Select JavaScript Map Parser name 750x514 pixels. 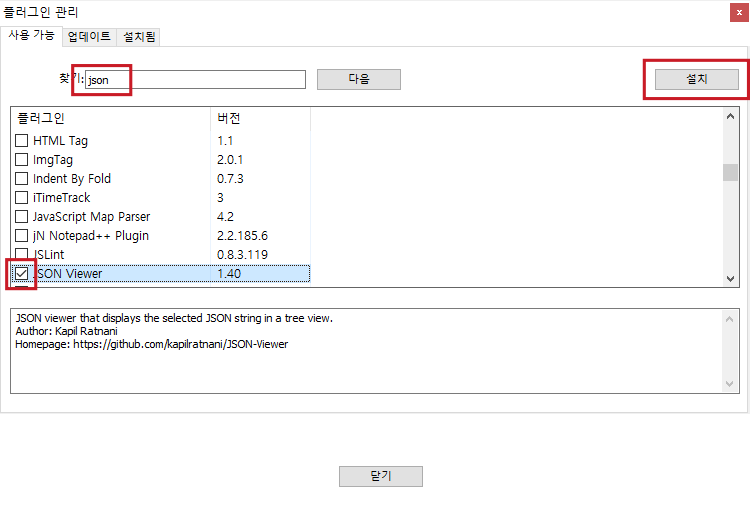click(x=91, y=217)
